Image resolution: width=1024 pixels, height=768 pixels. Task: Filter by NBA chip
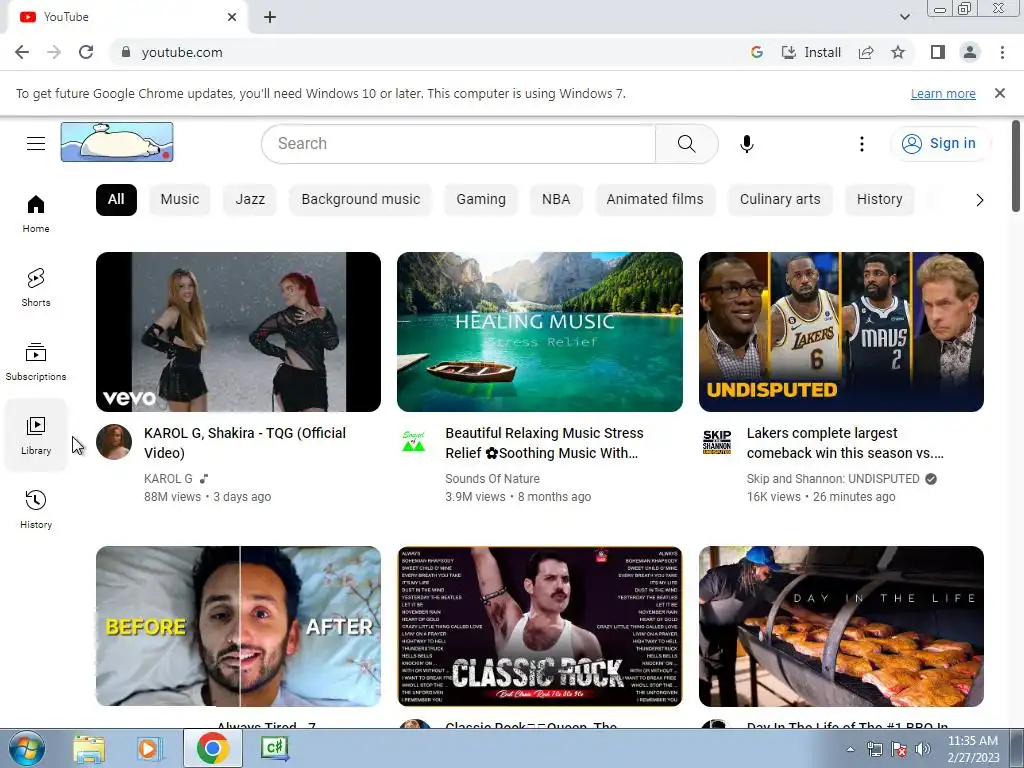pyautogui.click(x=556, y=199)
